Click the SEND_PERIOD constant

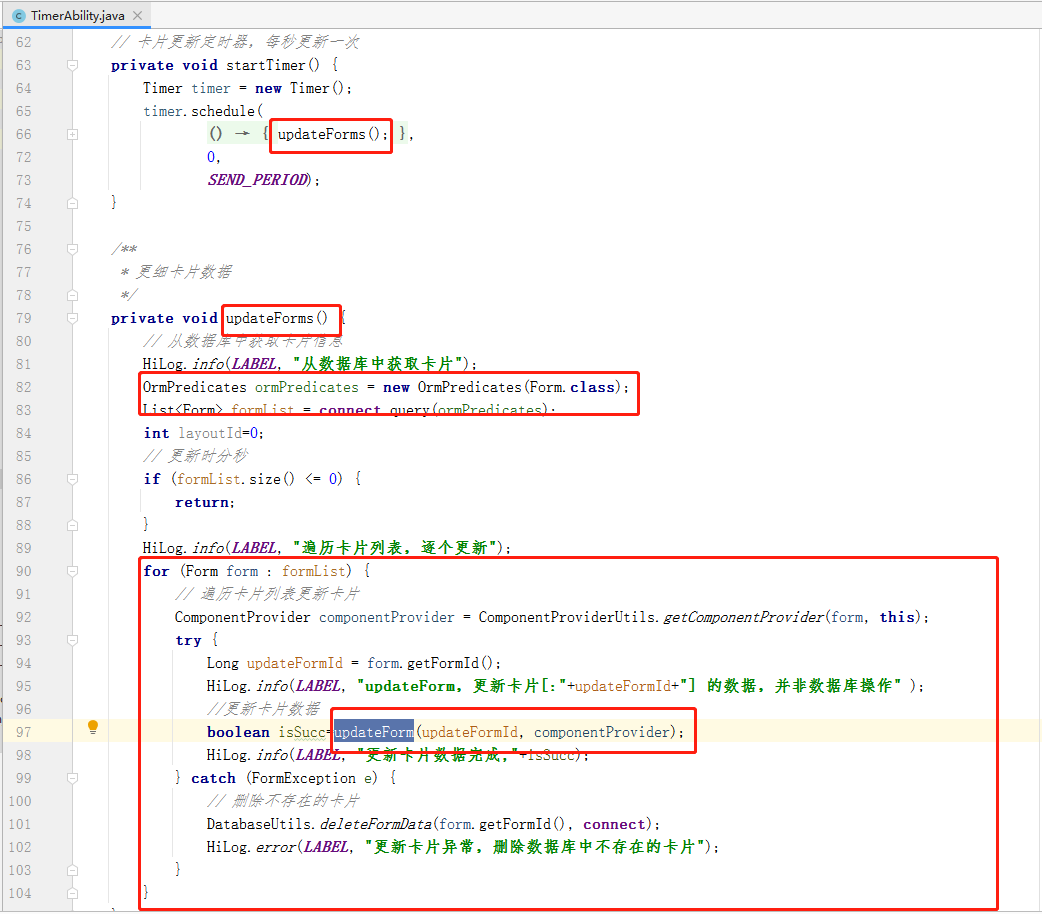[x=258, y=180]
